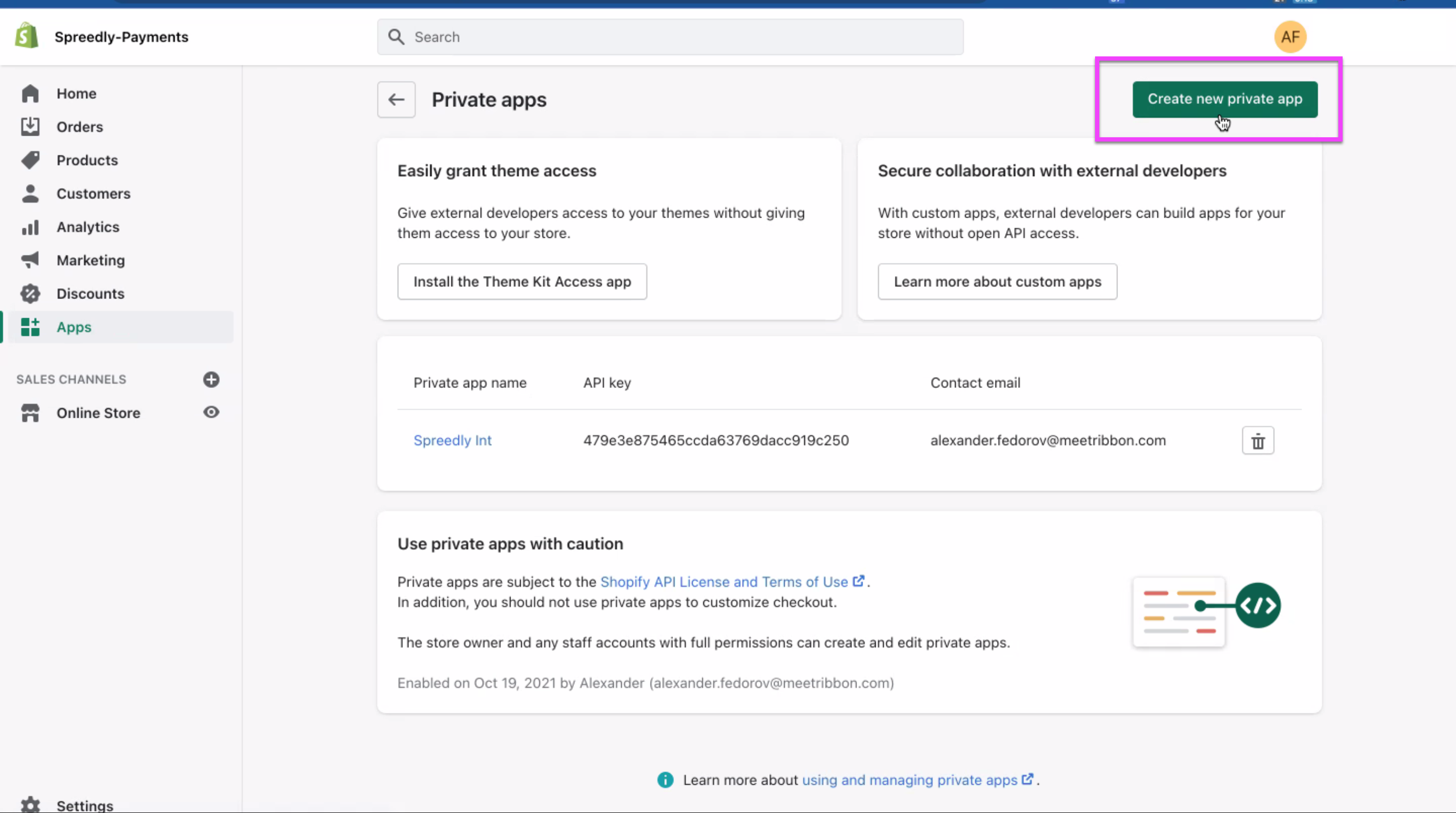Click Learn more about custom apps
1456x813 pixels.
pyautogui.click(x=997, y=281)
